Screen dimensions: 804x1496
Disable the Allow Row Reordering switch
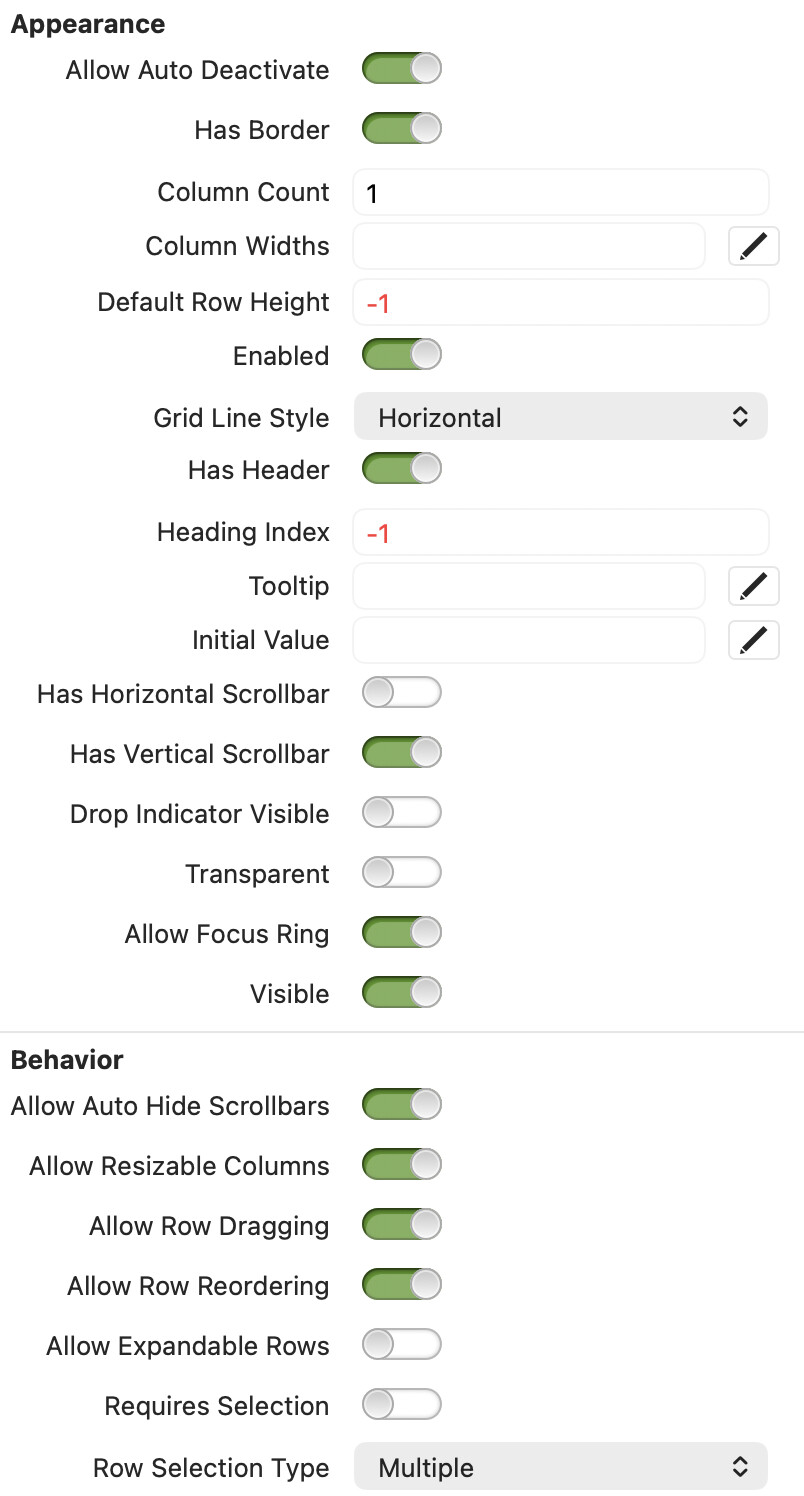point(401,1285)
